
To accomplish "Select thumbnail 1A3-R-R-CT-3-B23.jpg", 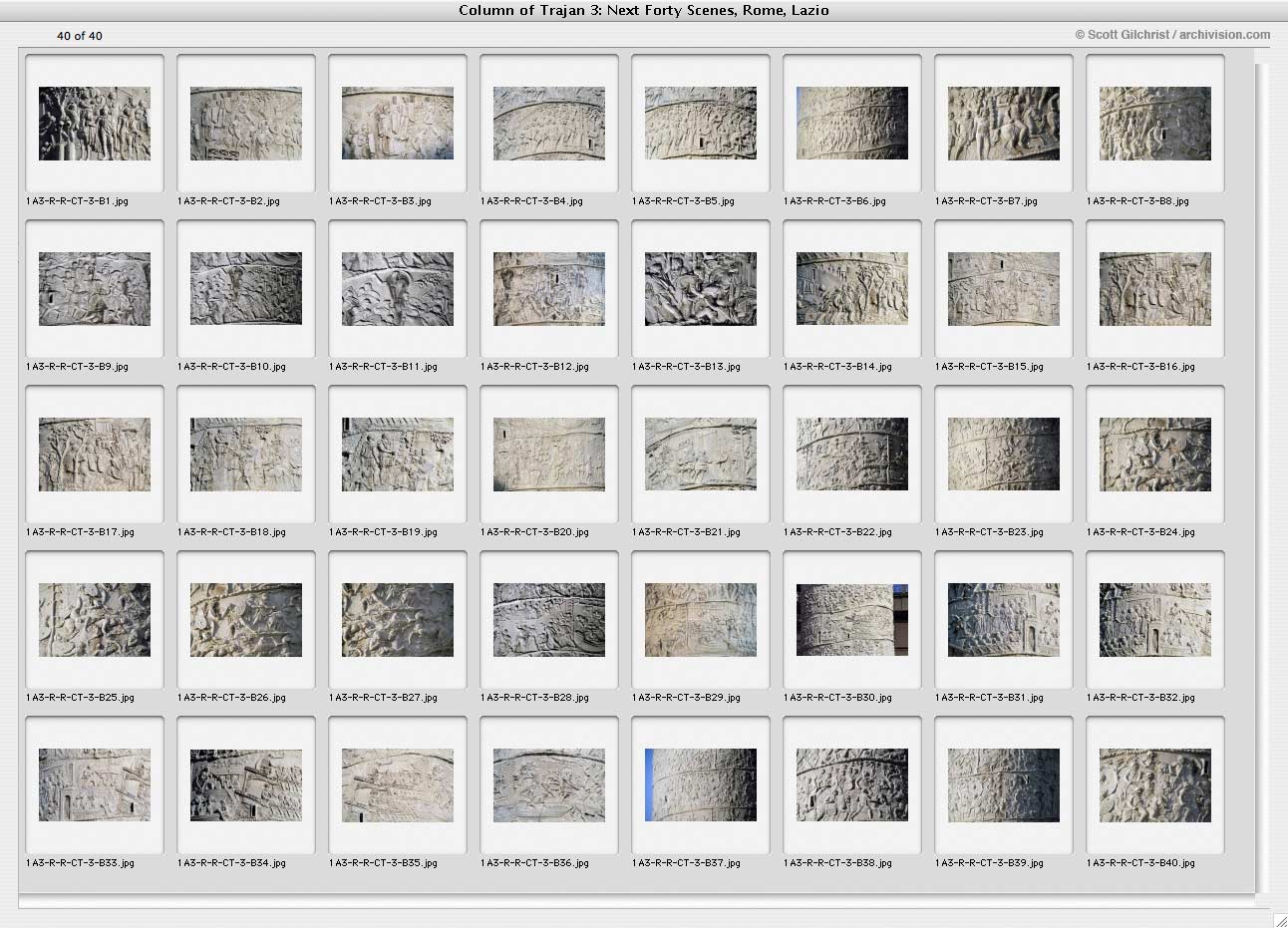I will click(1004, 455).
